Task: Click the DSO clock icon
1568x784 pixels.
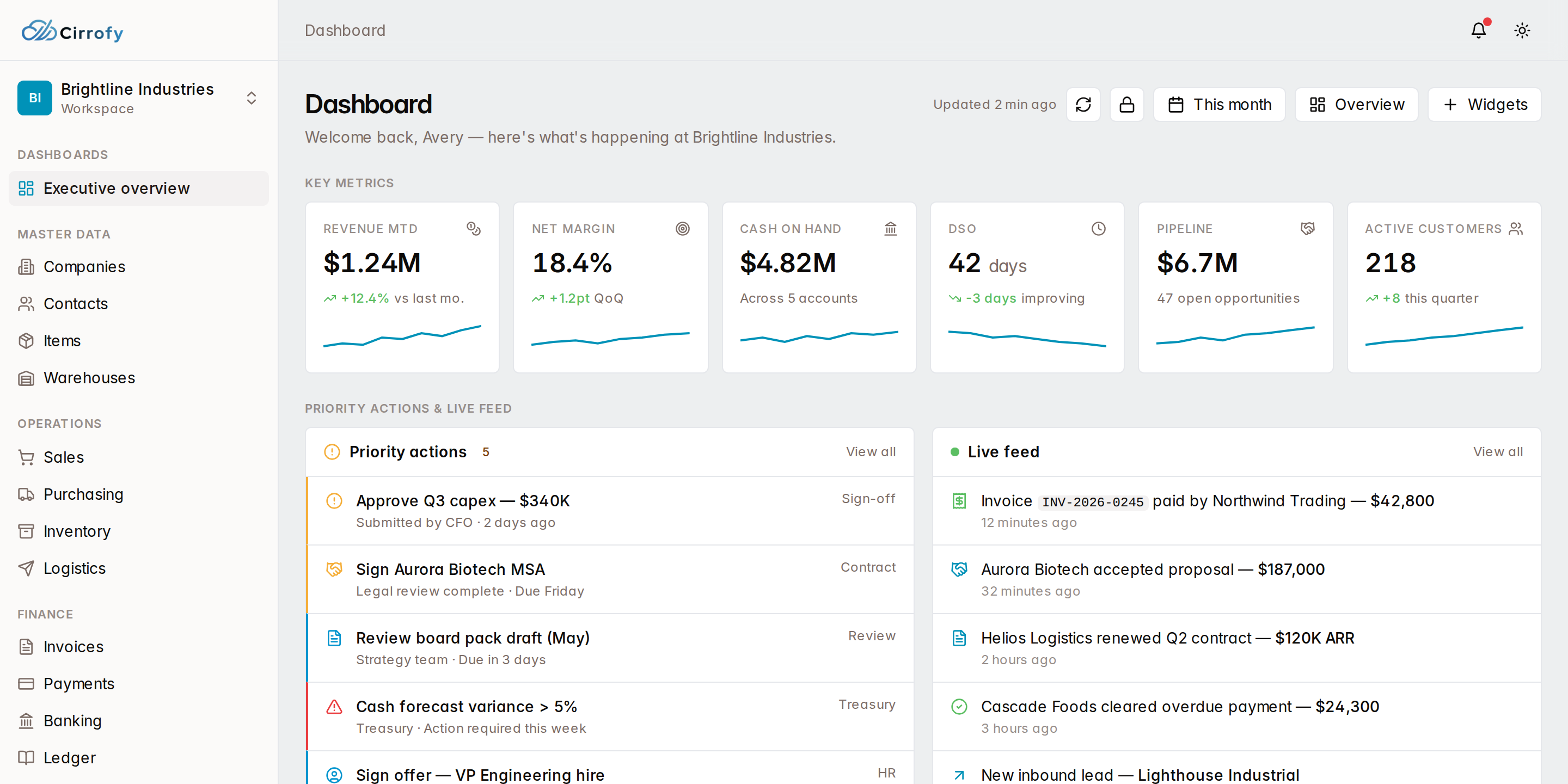Action: (1098, 229)
